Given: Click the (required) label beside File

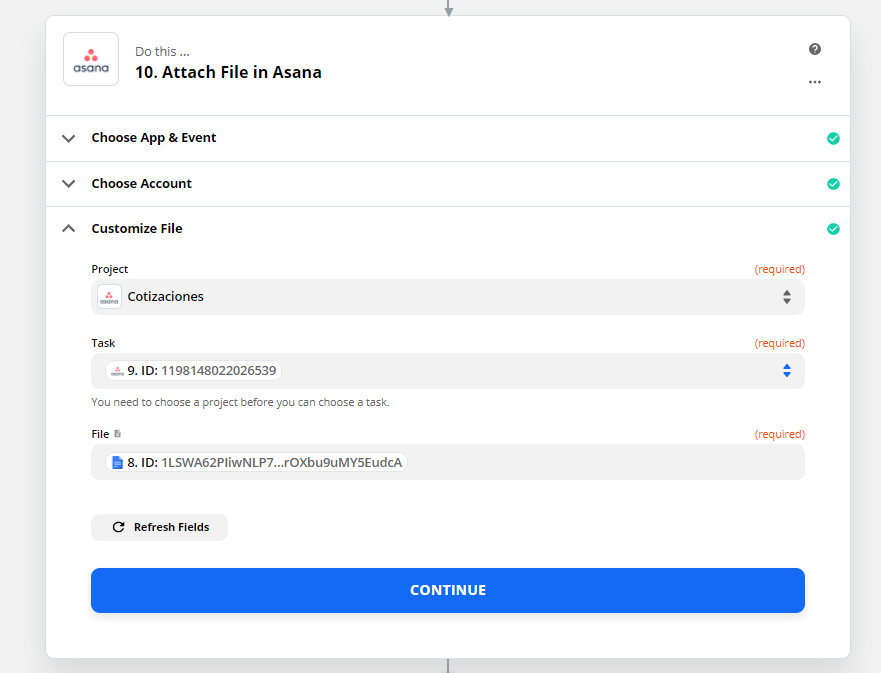Looking at the screenshot, I should point(779,434).
